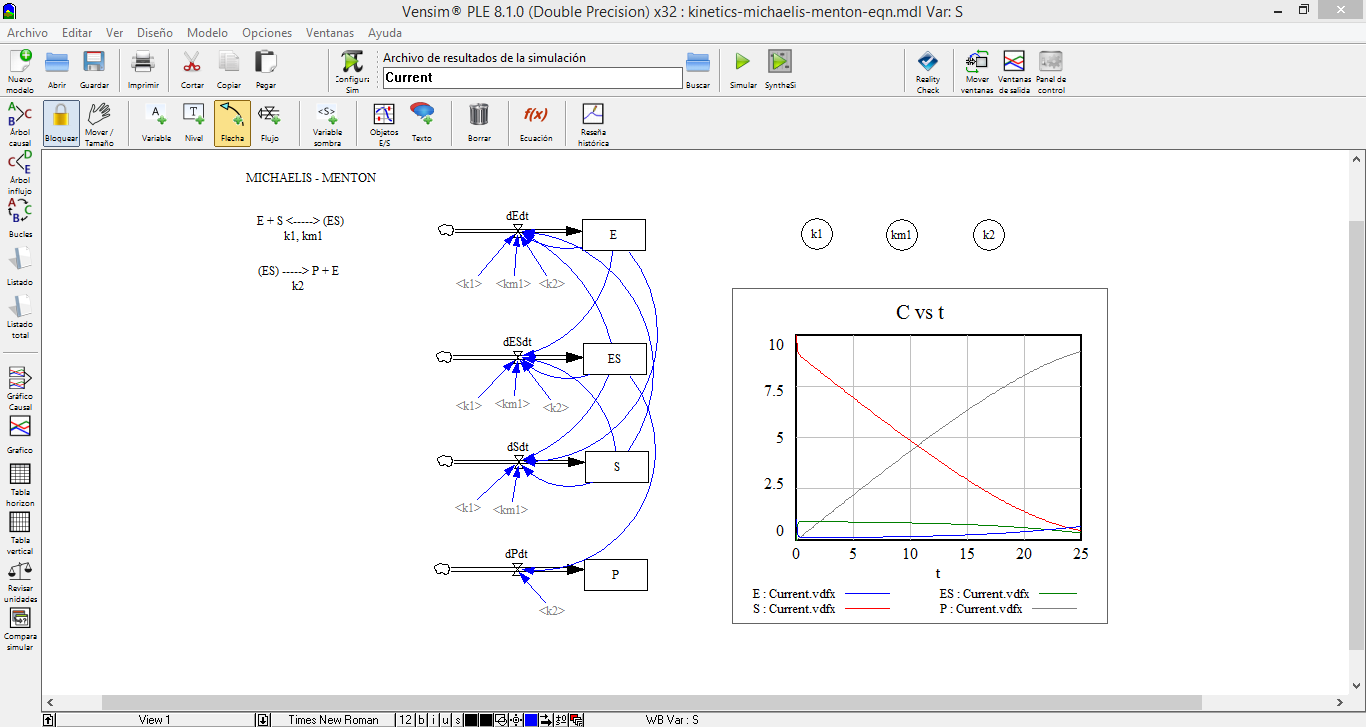Select the Objetos E/S tool
Viewport: 1366px width, 727px height.
pos(384,123)
